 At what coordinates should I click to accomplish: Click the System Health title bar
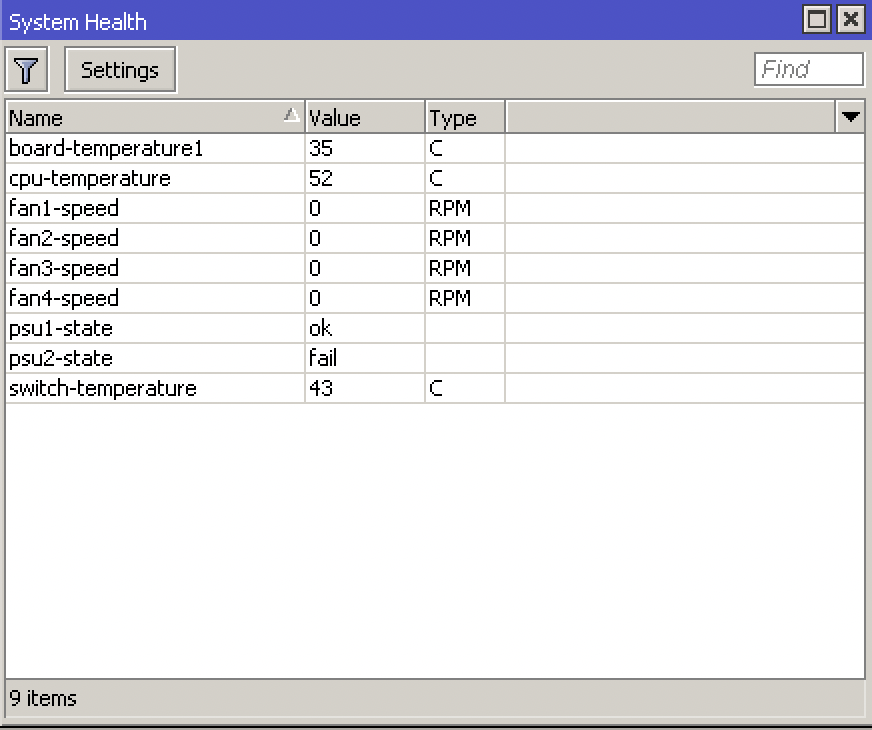[400, 20]
